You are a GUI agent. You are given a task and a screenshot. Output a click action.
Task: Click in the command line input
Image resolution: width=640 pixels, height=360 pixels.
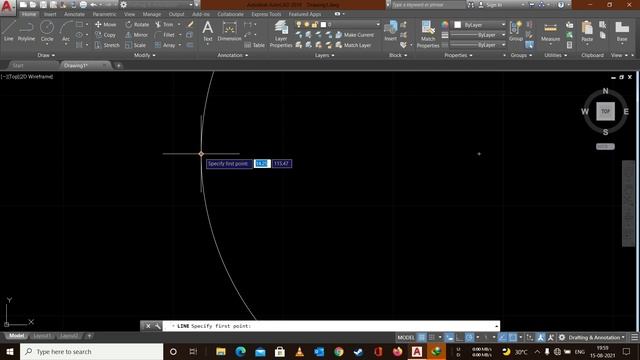coord(331,326)
